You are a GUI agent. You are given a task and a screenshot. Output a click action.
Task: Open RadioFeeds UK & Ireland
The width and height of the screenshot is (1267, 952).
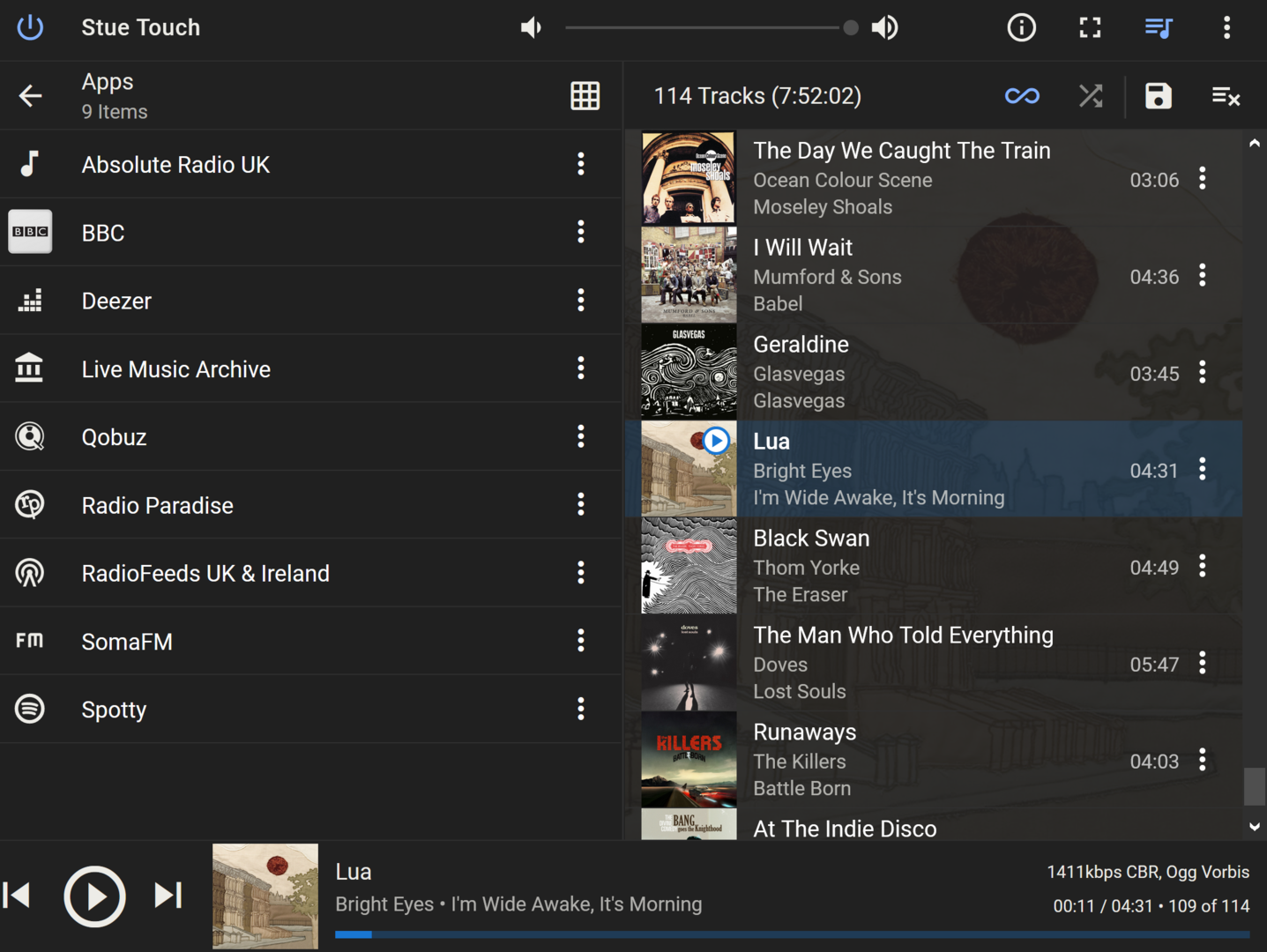pyautogui.click(x=311, y=573)
